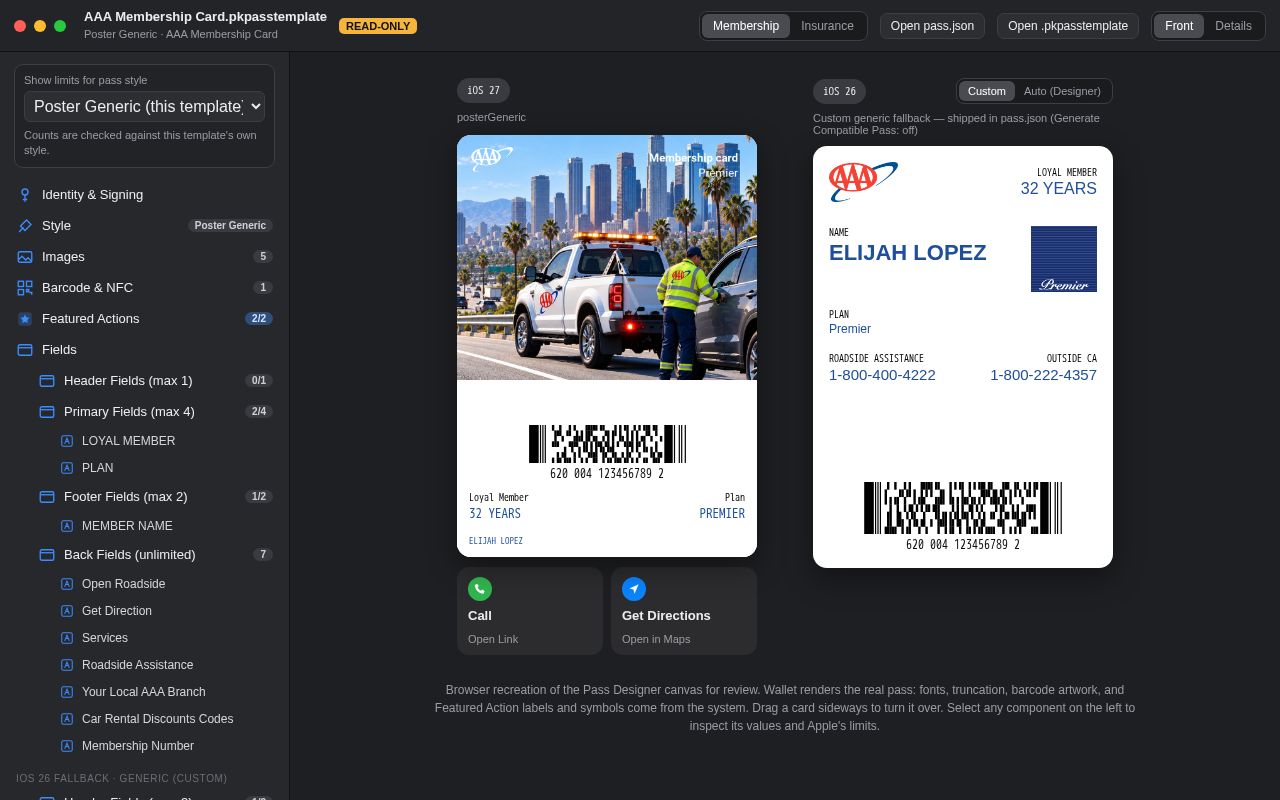
Task: Show the Details side of the card
Action: pyautogui.click(x=1233, y=26)
